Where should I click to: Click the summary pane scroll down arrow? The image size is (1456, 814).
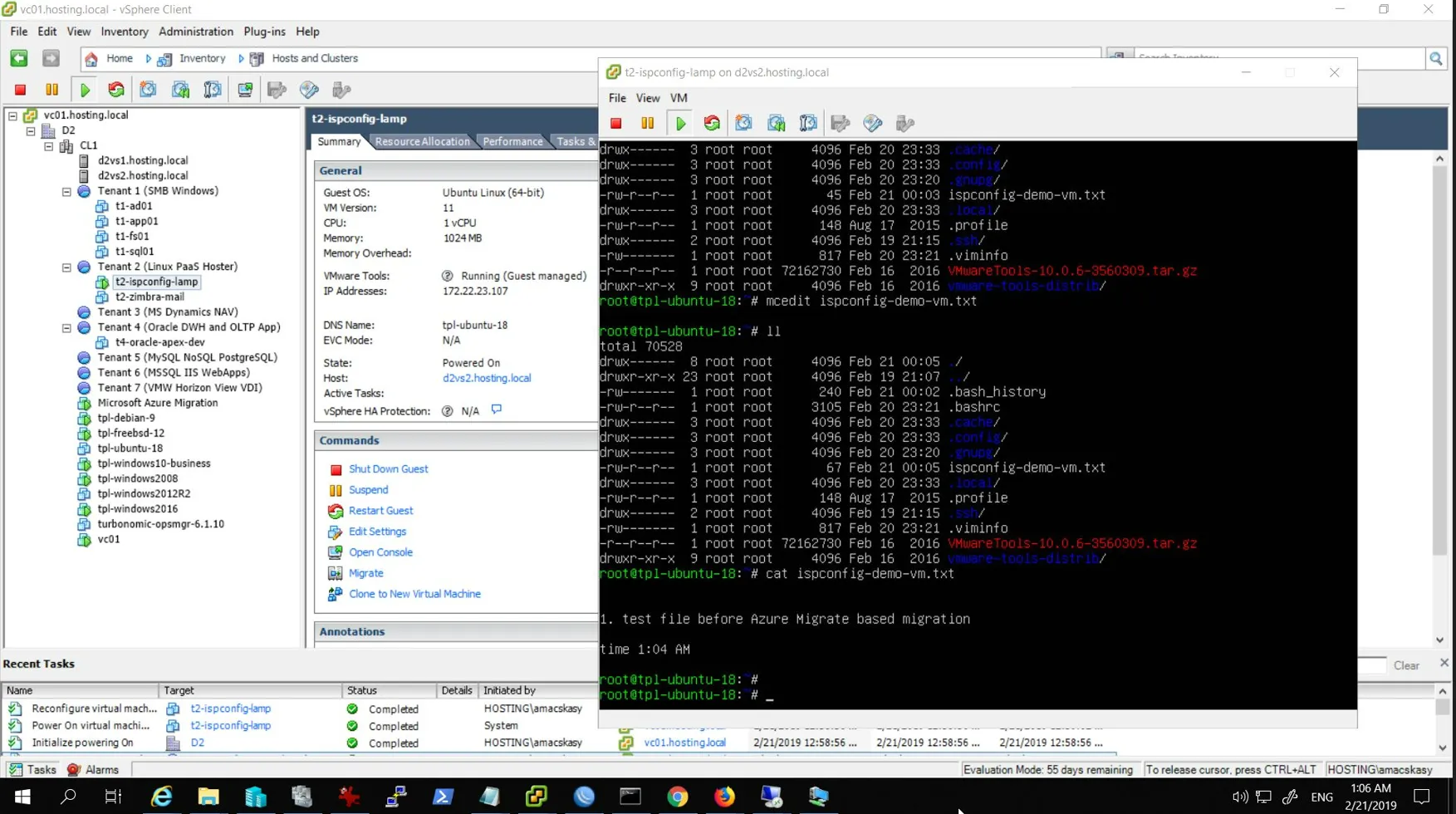[1440, 640]
